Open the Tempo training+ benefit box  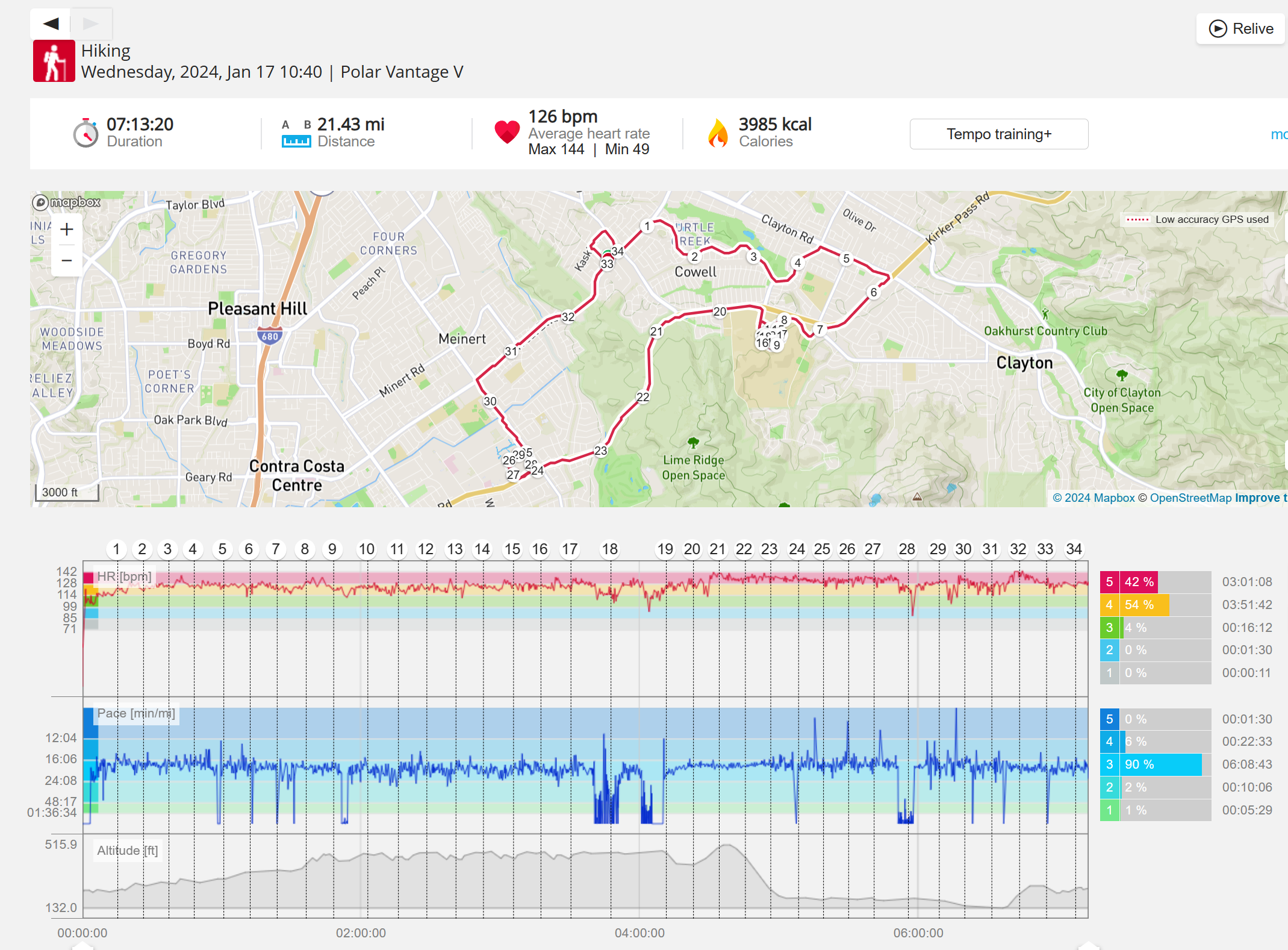[x=998, y=134]
